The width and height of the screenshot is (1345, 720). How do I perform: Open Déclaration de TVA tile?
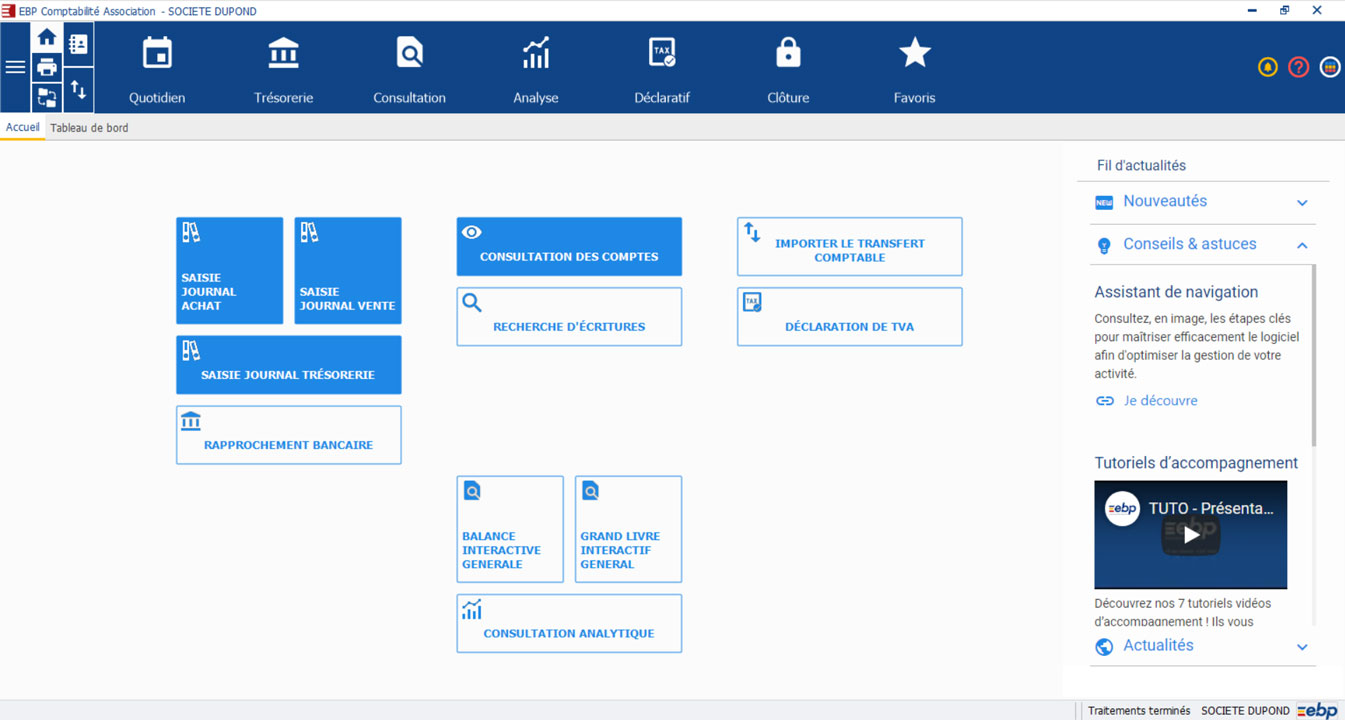coord(850,317)
